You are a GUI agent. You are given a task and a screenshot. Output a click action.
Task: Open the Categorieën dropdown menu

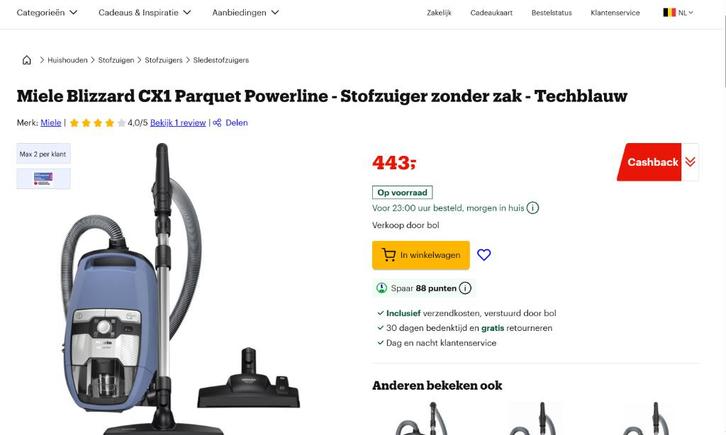click(x=47, y=12)
